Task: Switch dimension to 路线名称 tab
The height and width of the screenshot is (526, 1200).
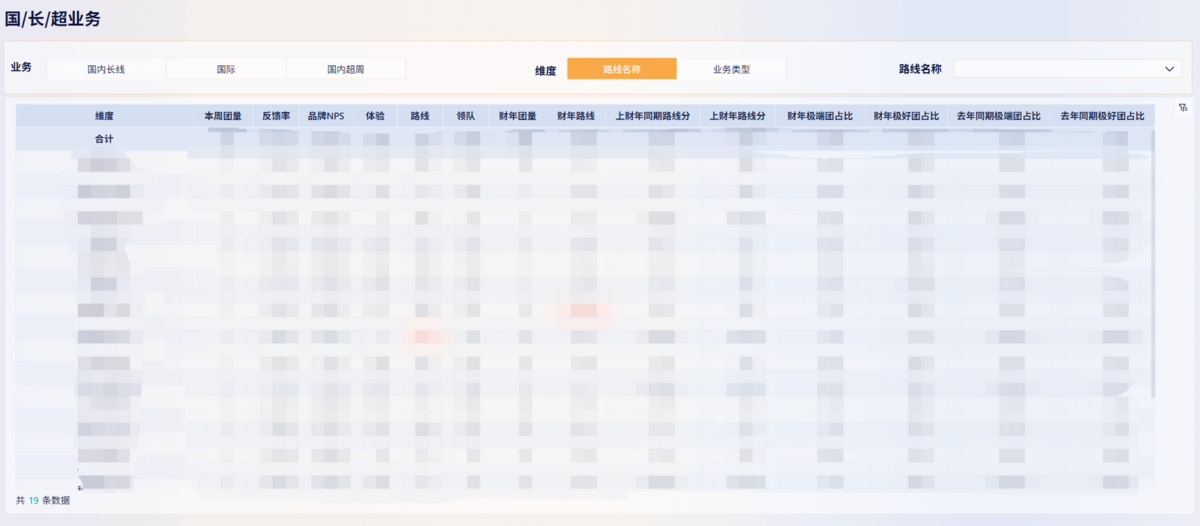Action: pos(621,69)
